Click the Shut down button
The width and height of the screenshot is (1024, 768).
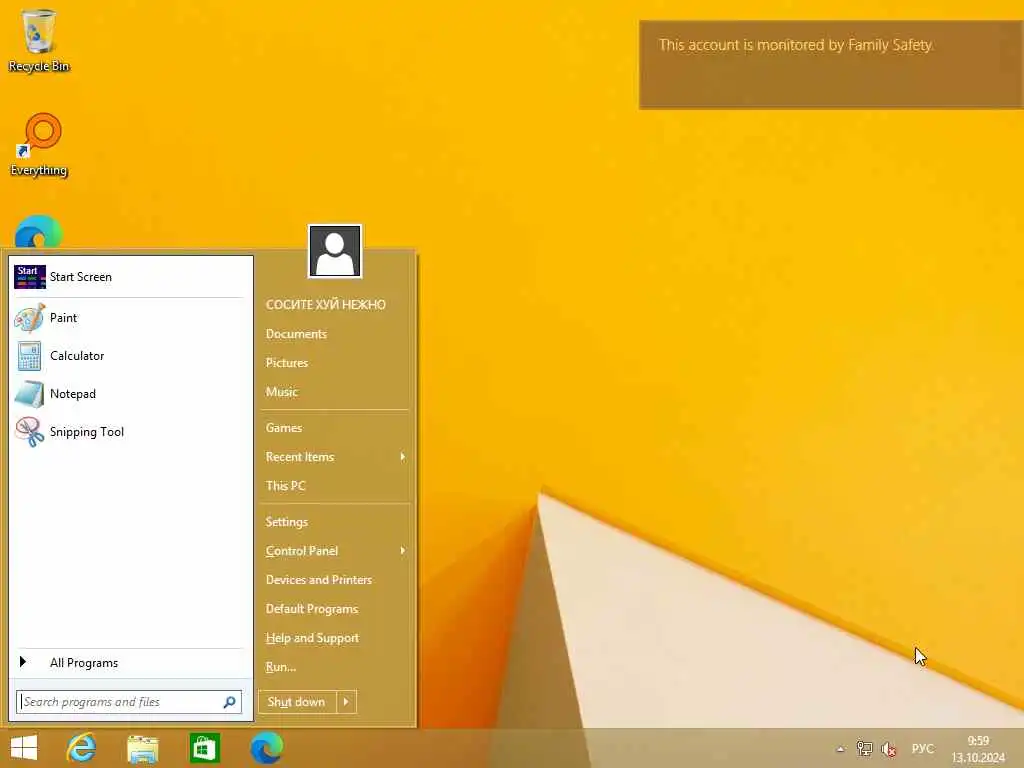pyautogui.click(x=297, y=702)
